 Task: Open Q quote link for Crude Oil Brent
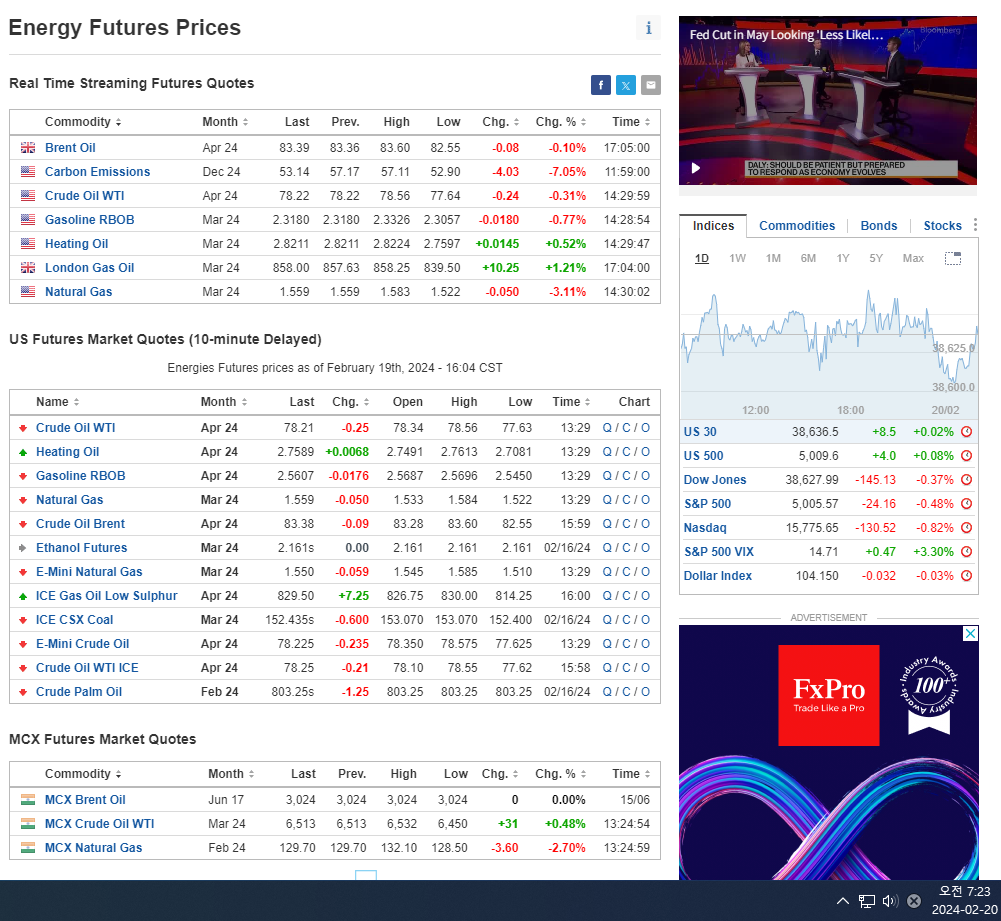[x=606, y=524]
